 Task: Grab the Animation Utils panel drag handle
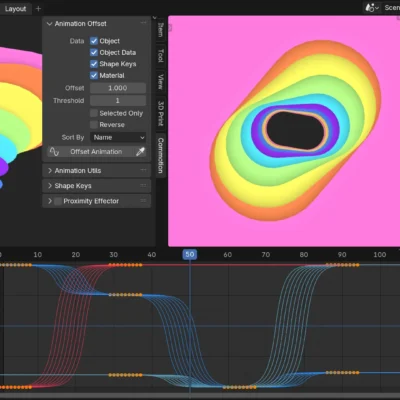coord(143,170)
